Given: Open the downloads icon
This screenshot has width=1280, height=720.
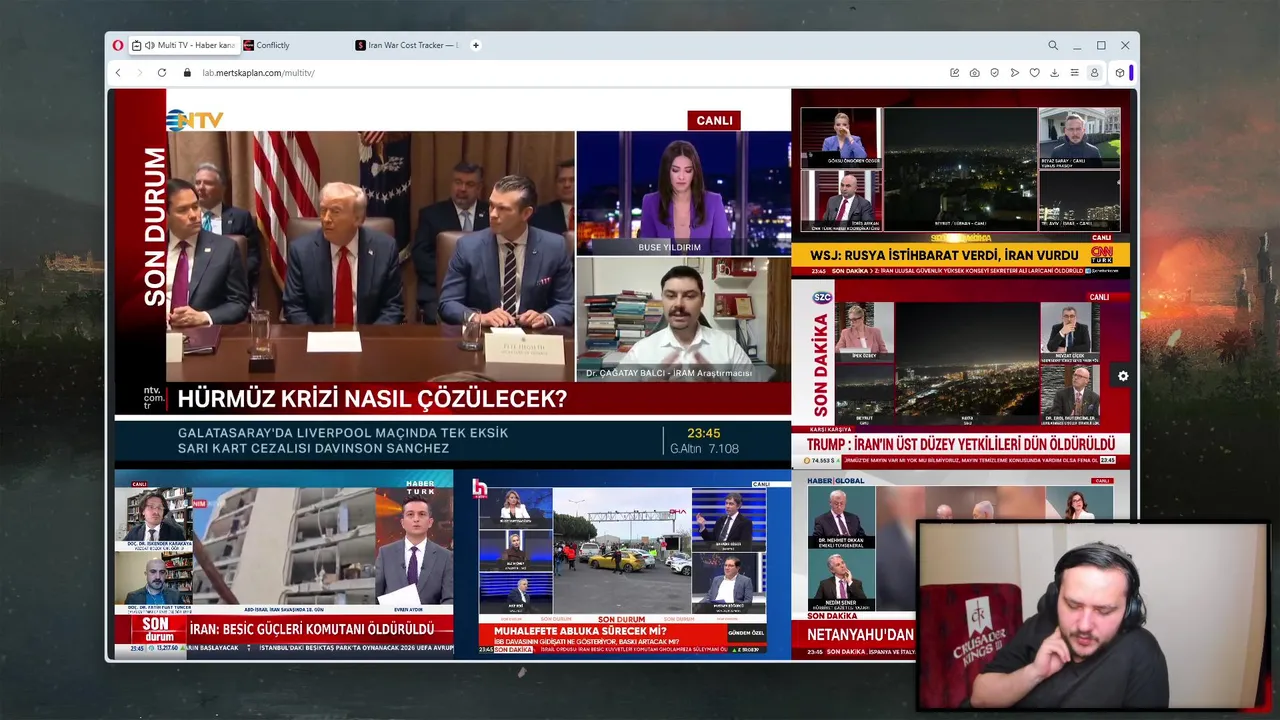Looking at the screenshot, I should point(1054,73).
